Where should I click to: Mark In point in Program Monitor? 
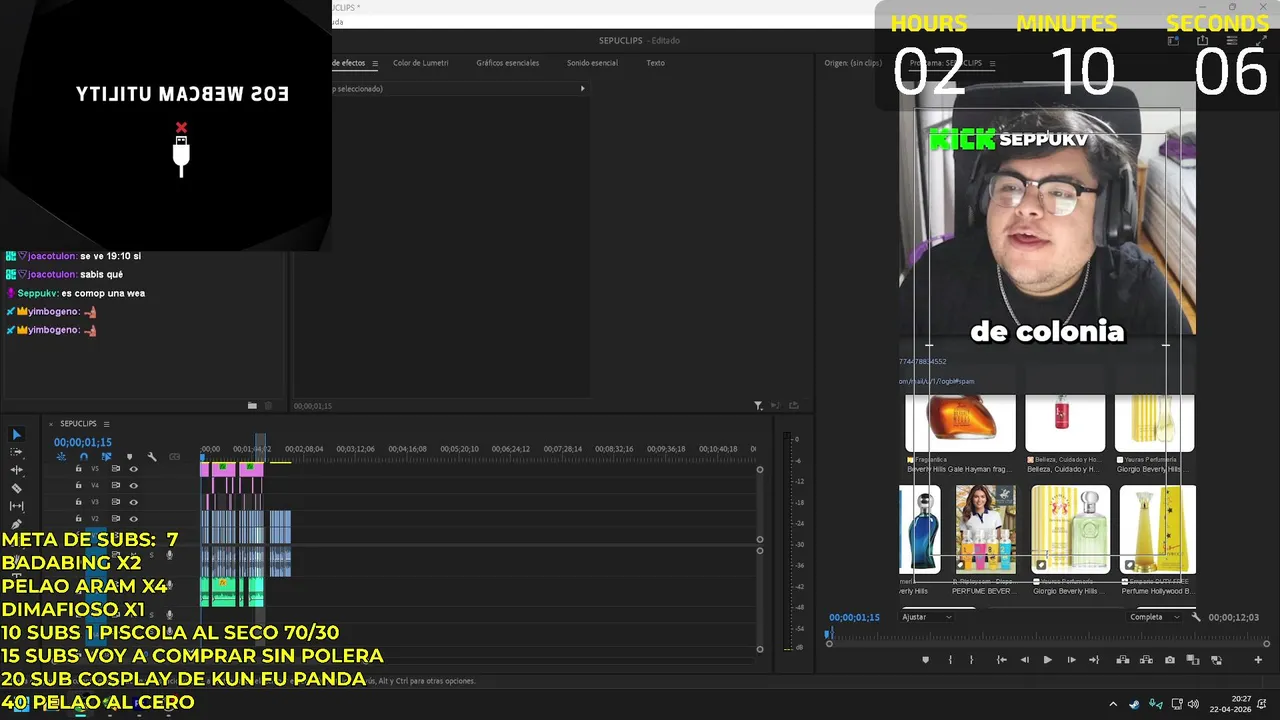(x=950, y=660)
